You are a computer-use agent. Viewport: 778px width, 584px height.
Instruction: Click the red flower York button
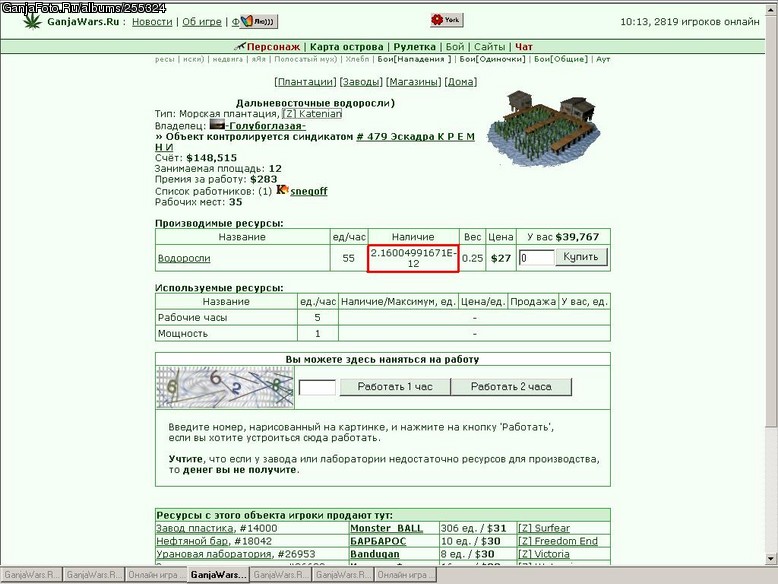(447, 20)
